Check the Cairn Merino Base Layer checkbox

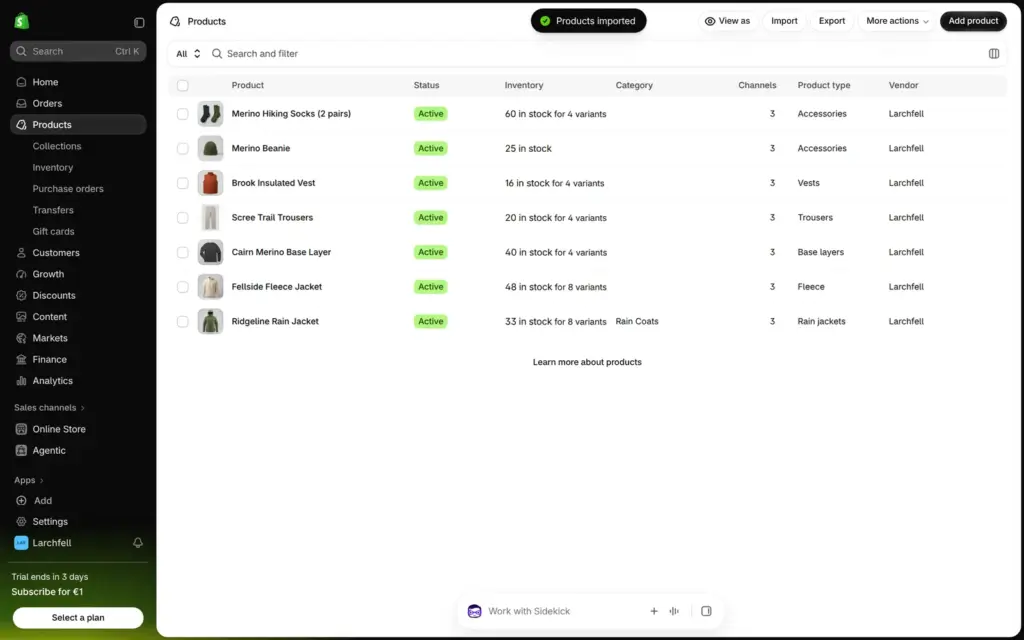pyautogui.click(x=183, y=252)
